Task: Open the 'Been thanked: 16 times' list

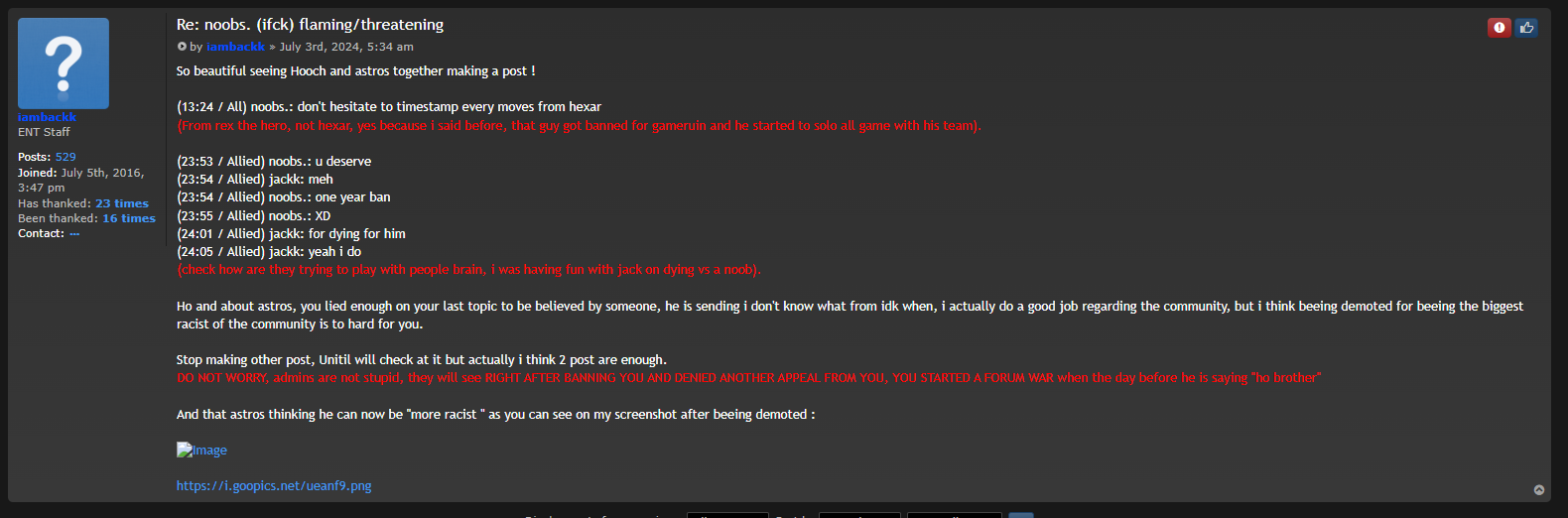Action: (129, 218)
